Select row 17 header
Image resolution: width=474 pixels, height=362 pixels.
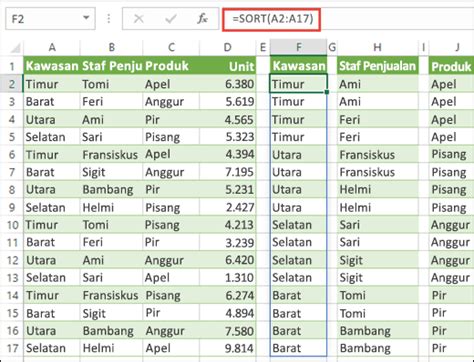pos(12,348)
